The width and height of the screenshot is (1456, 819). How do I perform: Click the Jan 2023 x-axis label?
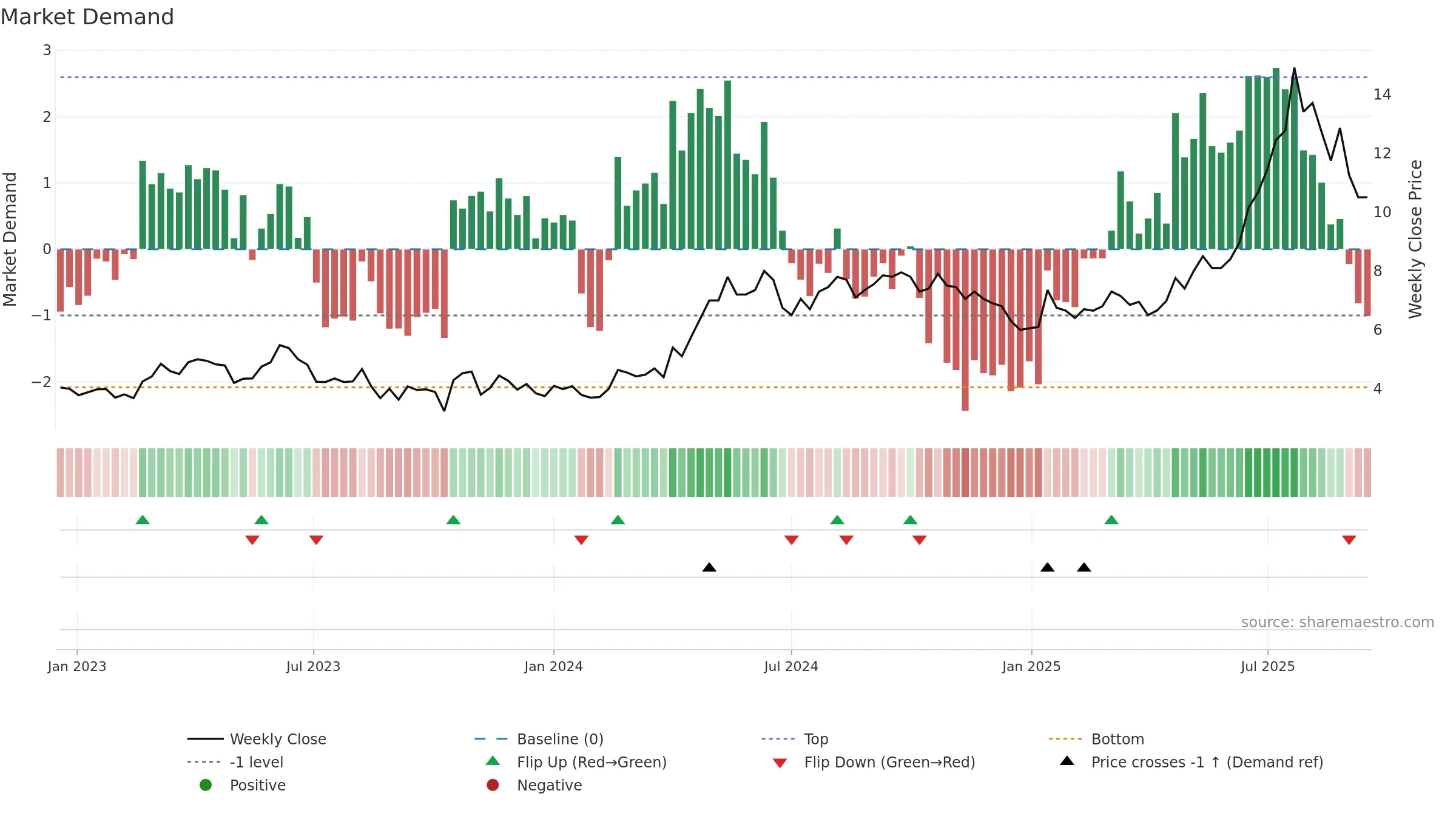[77, 666]
